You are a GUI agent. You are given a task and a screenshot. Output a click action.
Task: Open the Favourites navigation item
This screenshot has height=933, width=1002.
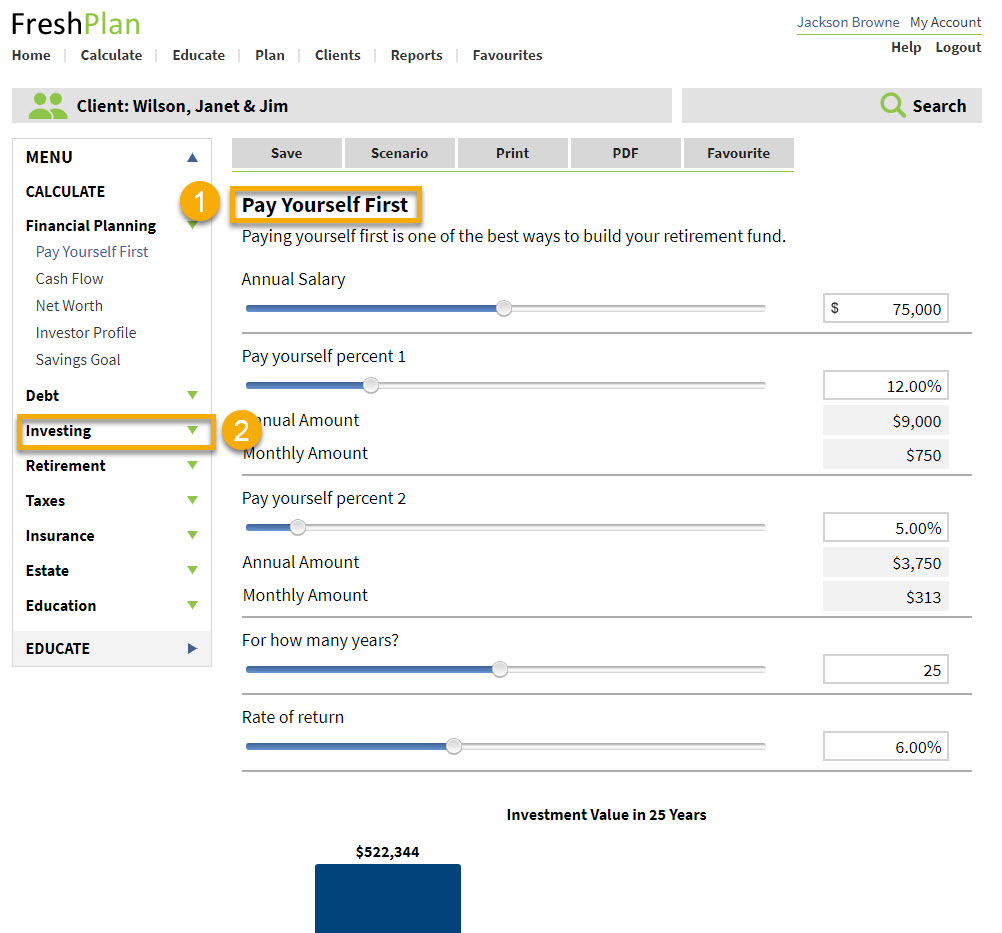[507, 55]
